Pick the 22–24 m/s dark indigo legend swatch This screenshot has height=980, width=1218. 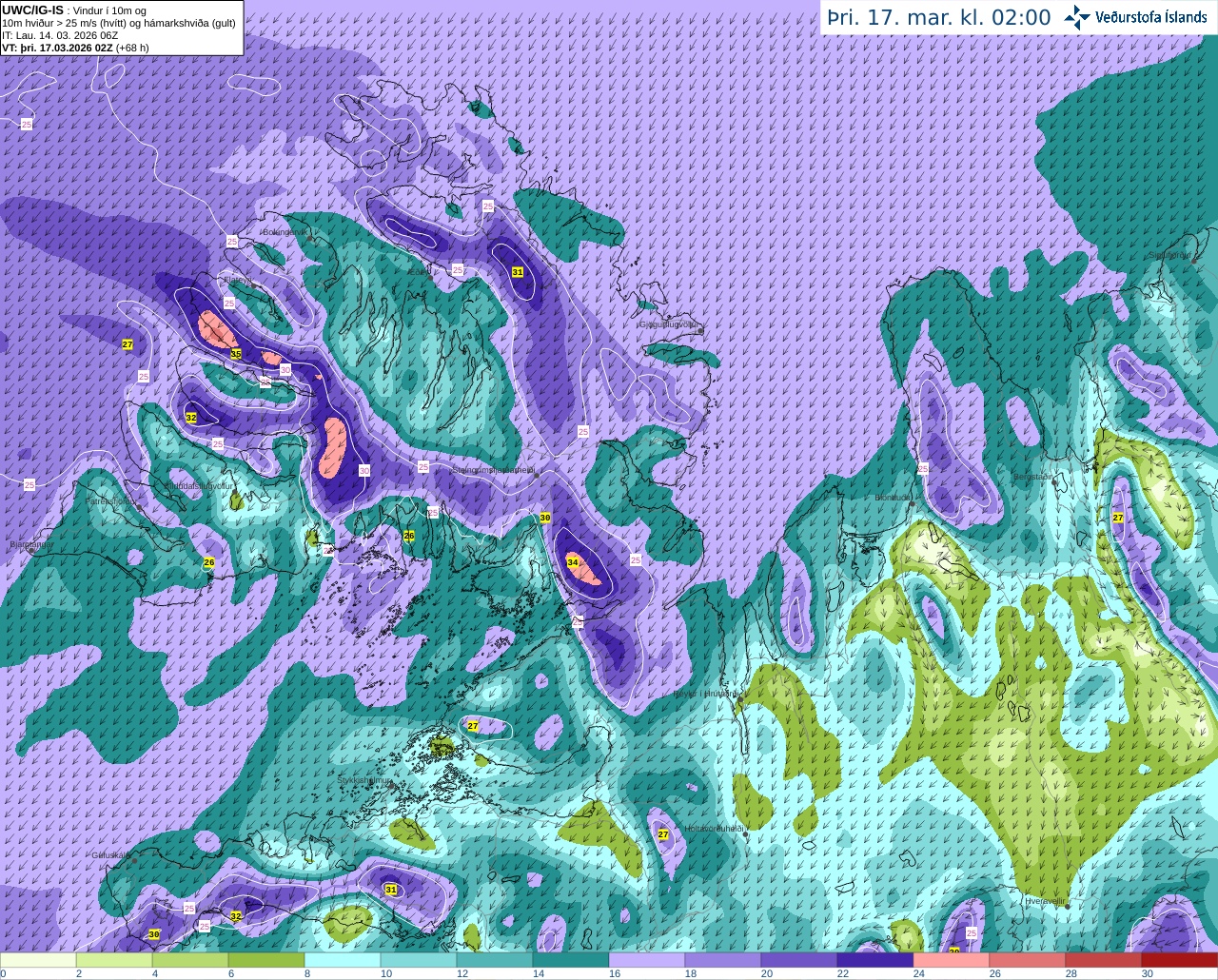click(875, 959)
